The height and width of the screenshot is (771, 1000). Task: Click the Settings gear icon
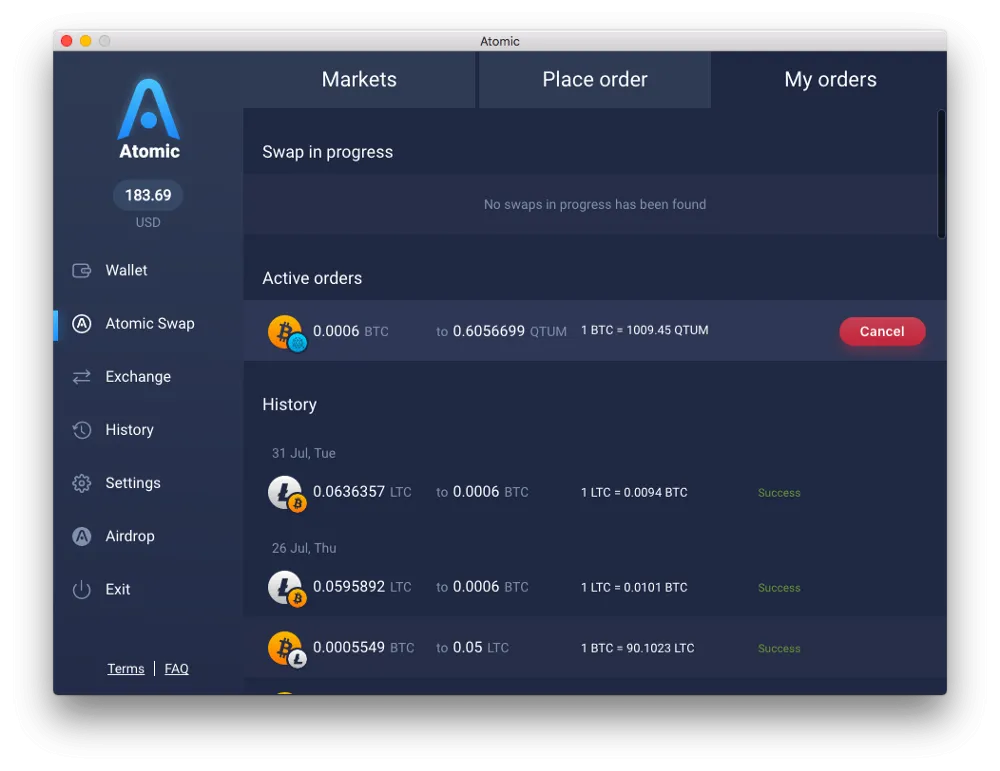click(x=82, y=483)
